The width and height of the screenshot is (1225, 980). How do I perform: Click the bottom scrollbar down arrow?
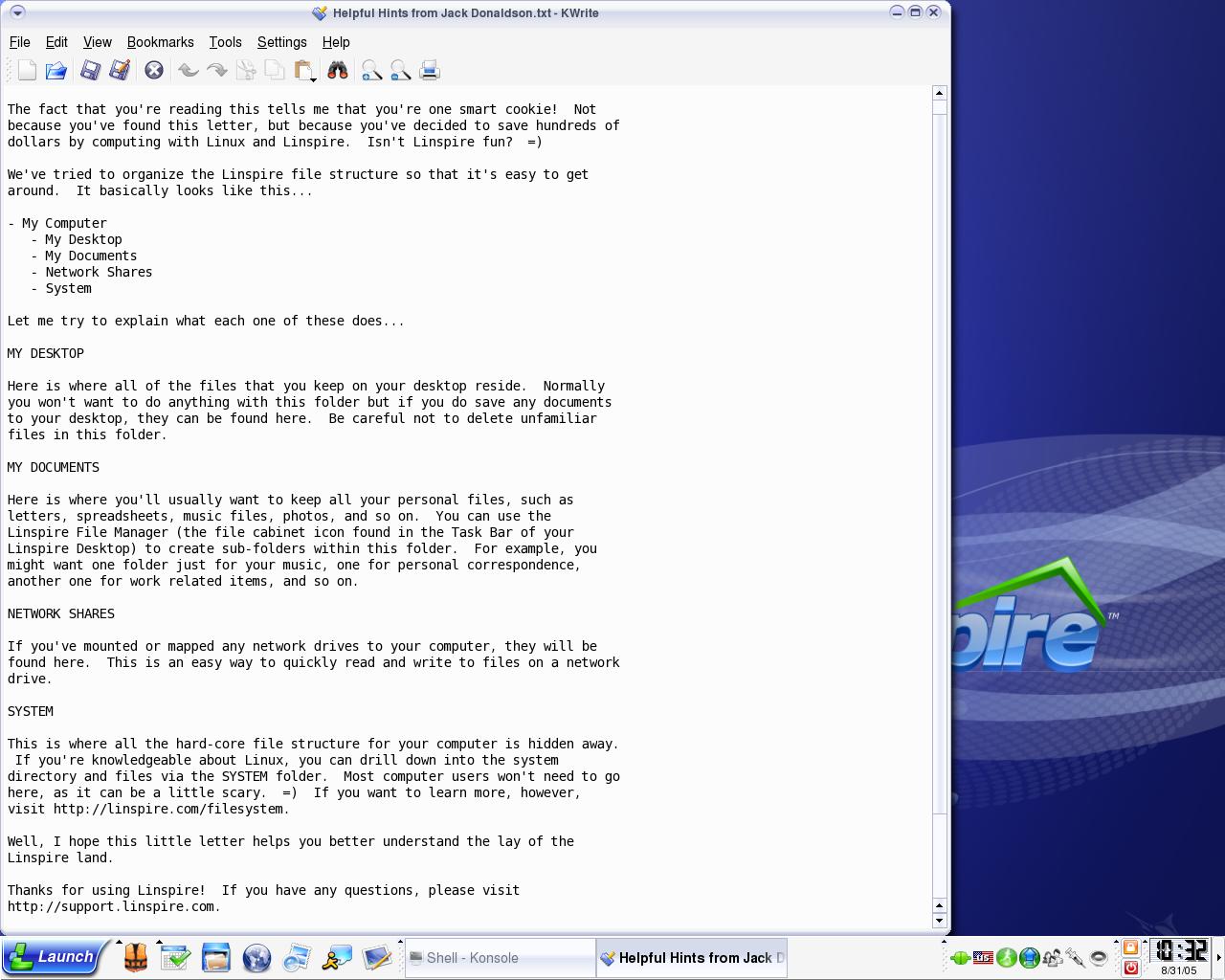pyautogui.click(x=939, y=921)
